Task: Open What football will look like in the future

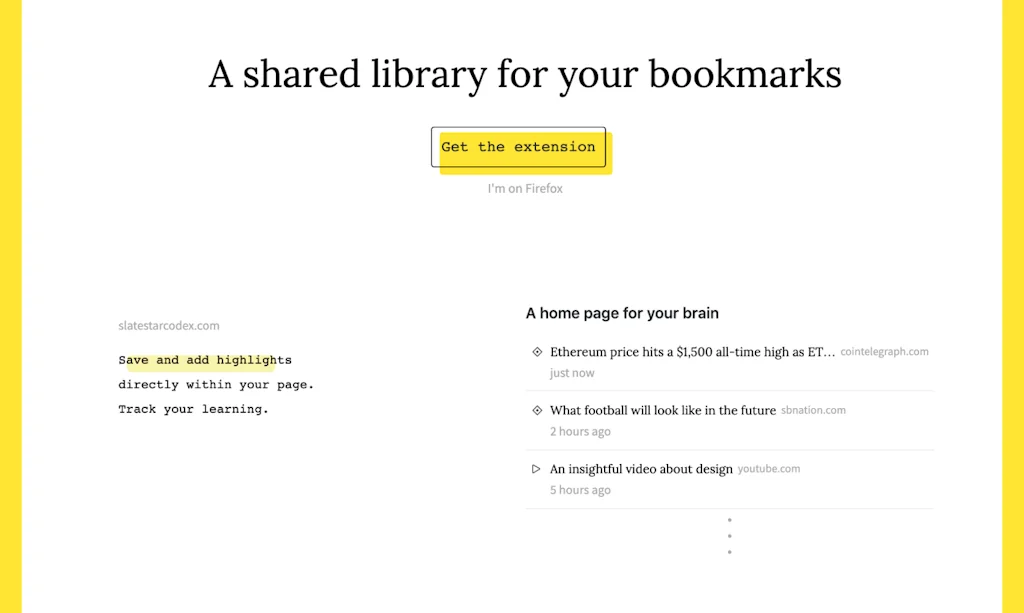Action: [x=662, y=410]
